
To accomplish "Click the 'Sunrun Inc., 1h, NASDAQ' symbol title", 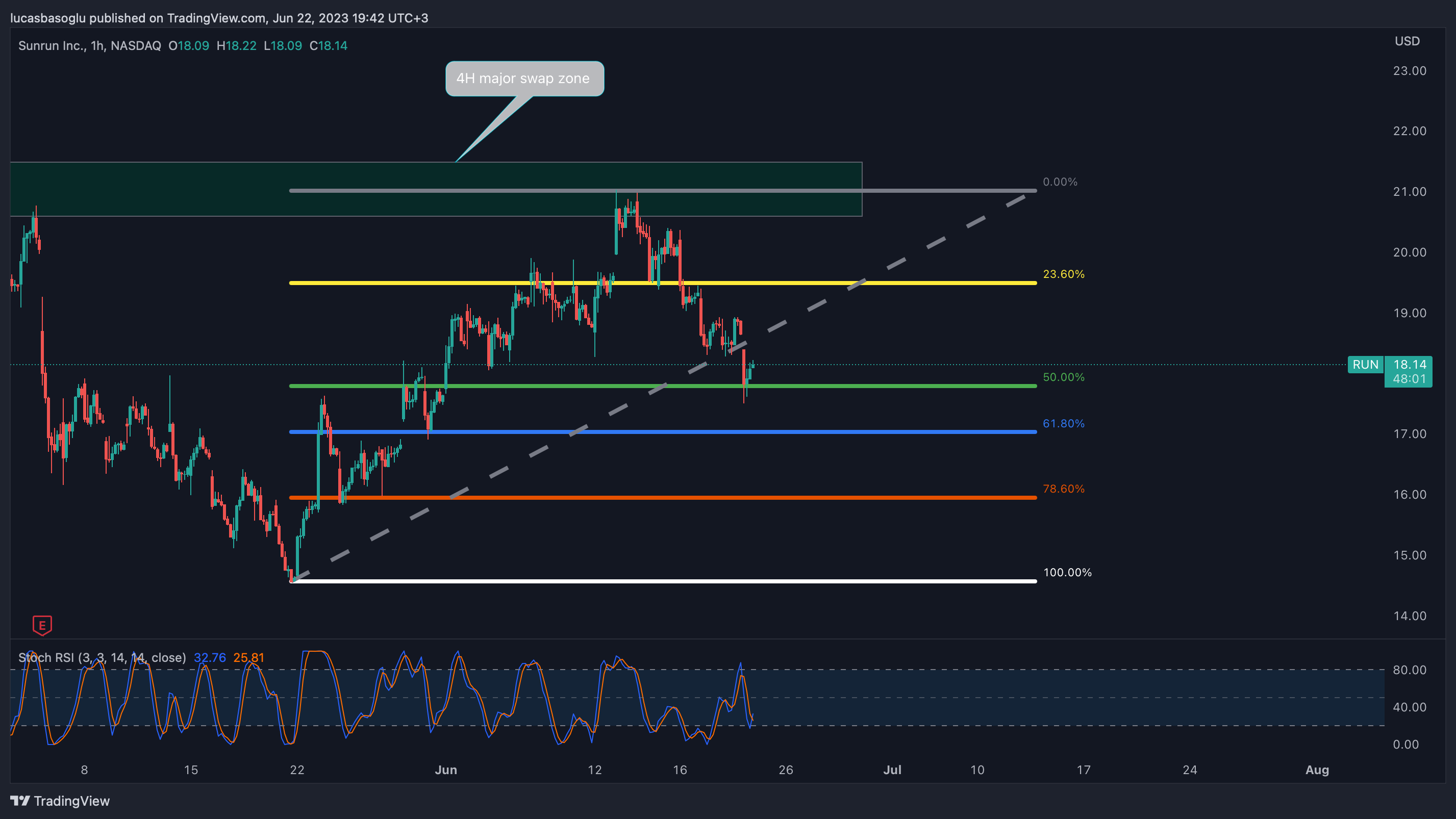I will pos(89,46).
